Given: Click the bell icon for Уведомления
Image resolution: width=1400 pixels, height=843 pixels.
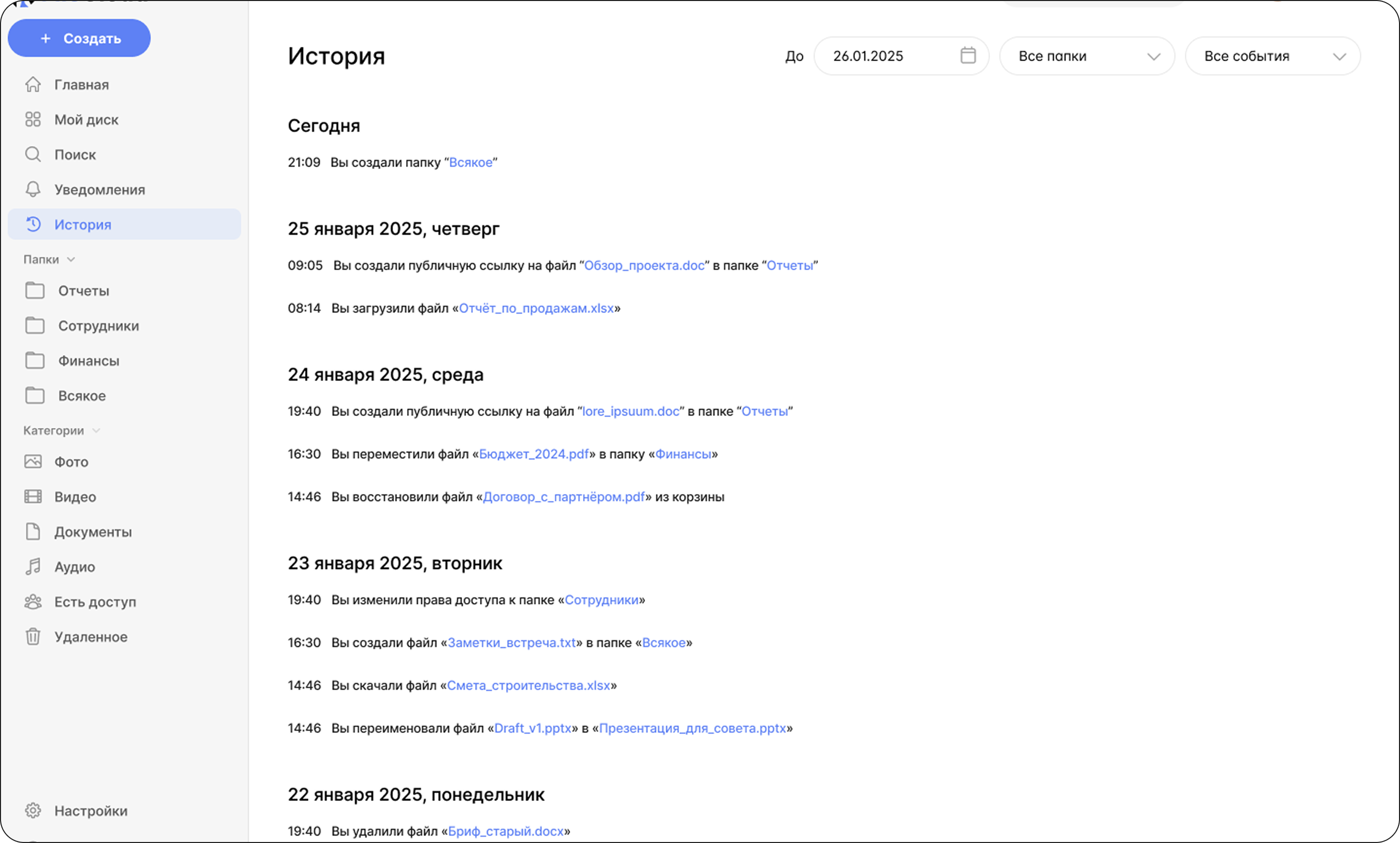Looking at the screenshot, I should (33, 189).
